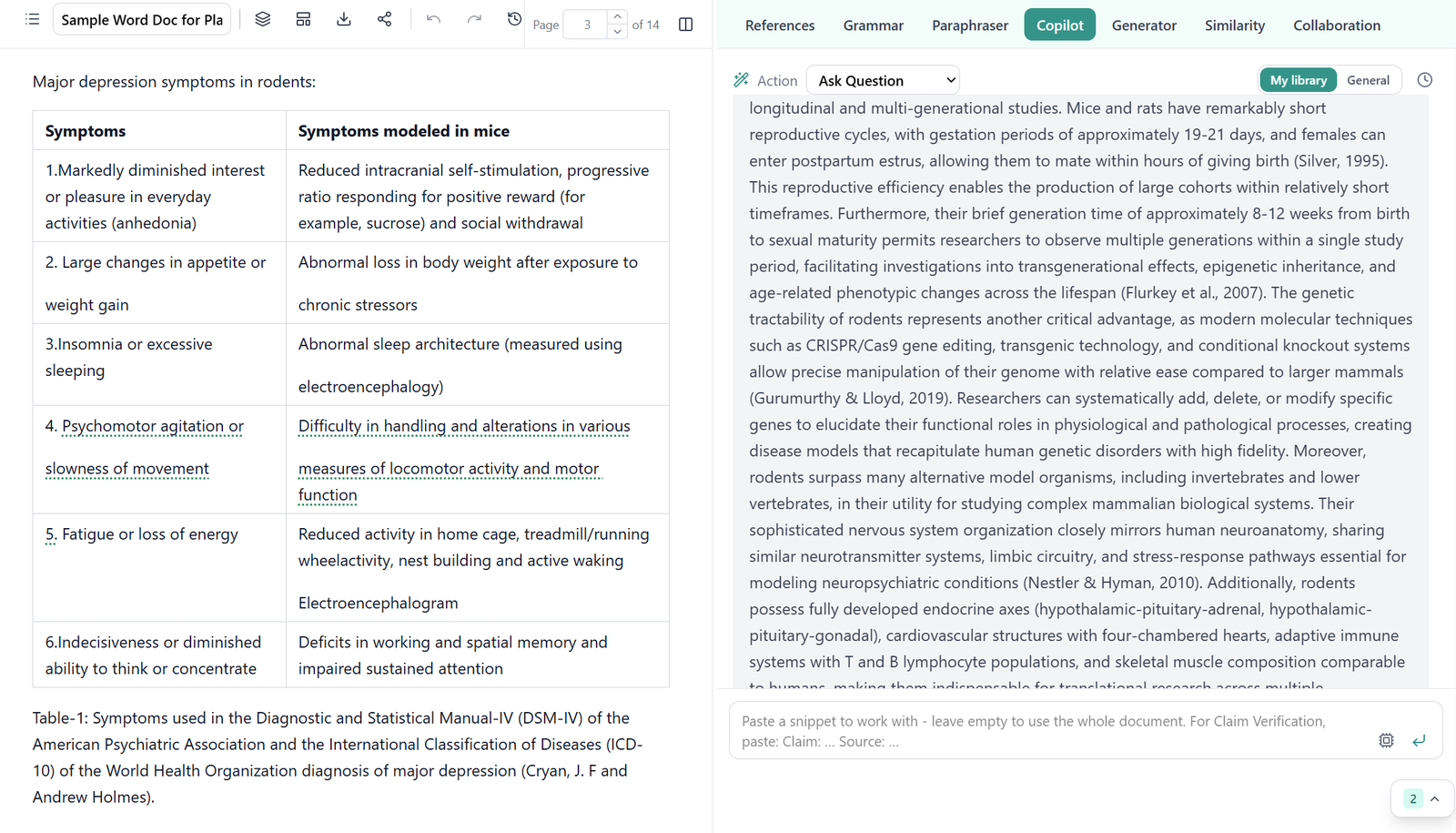Expand the chevron beside the 2 badge
1456x833 pixels.
tap(1435, 799)
